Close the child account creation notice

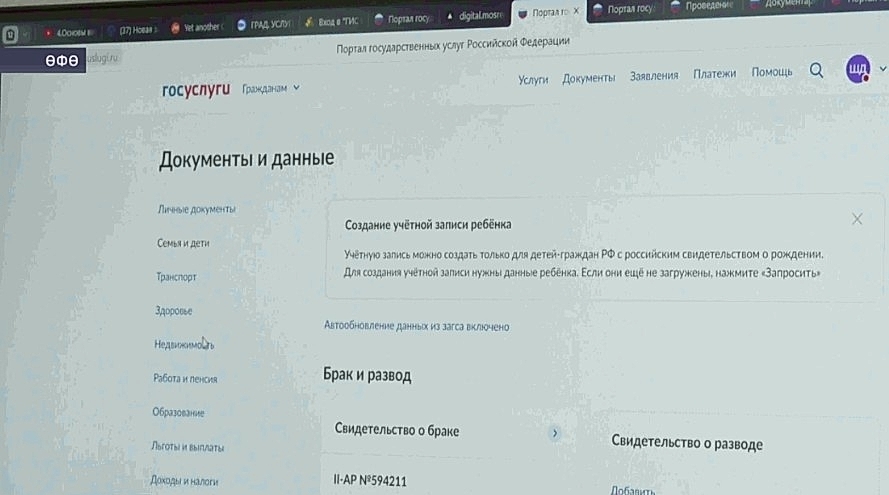857,219
